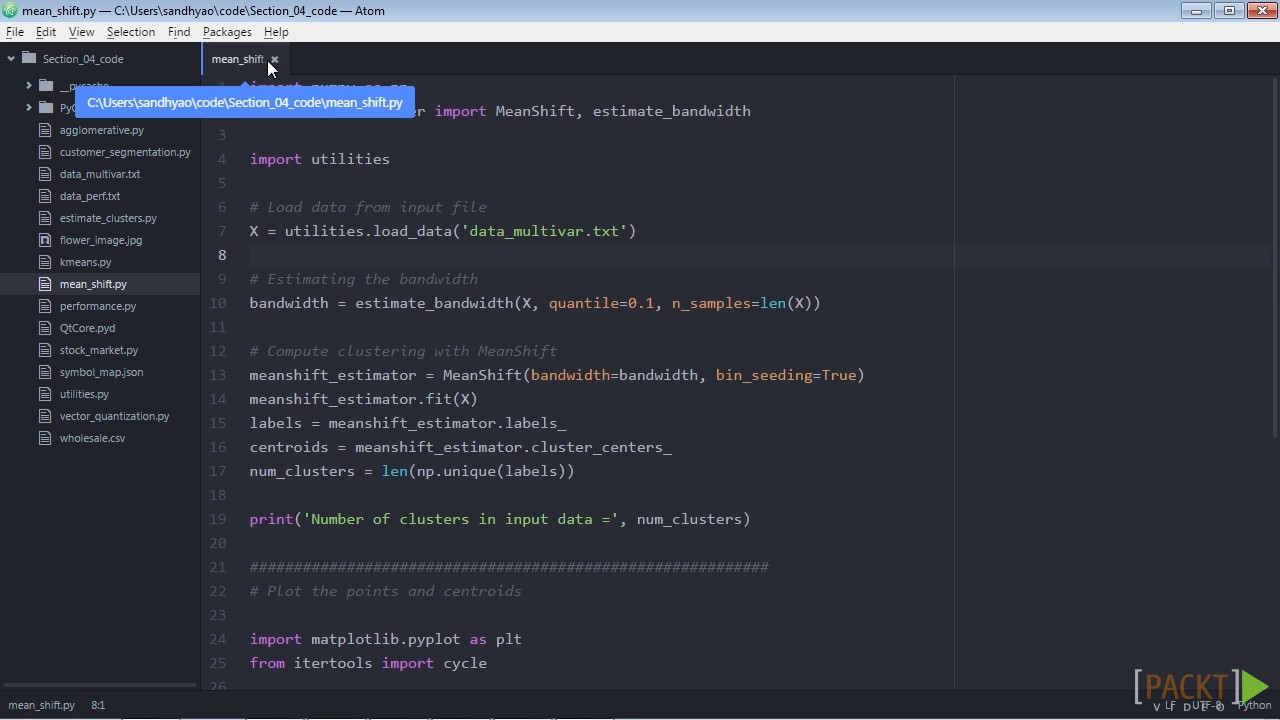This screenshot has width=1280, height=720.
Task: Open symbol_map.json file
Action: [101, 372]
